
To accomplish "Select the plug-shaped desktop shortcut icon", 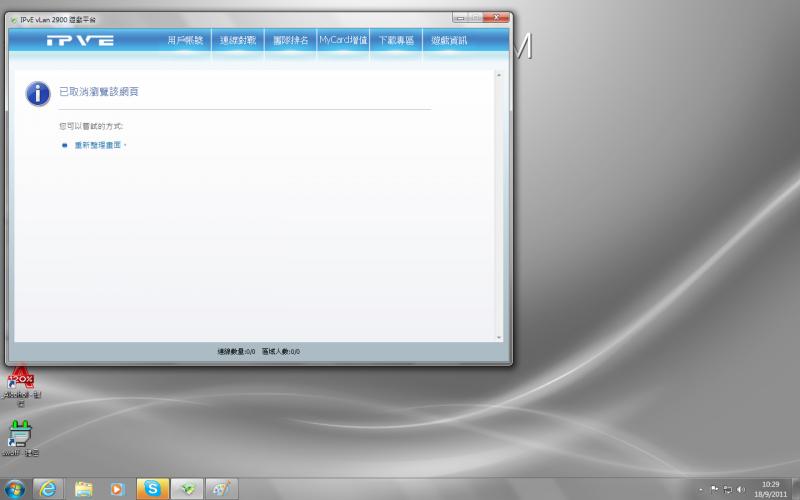I will pos(20,438).
